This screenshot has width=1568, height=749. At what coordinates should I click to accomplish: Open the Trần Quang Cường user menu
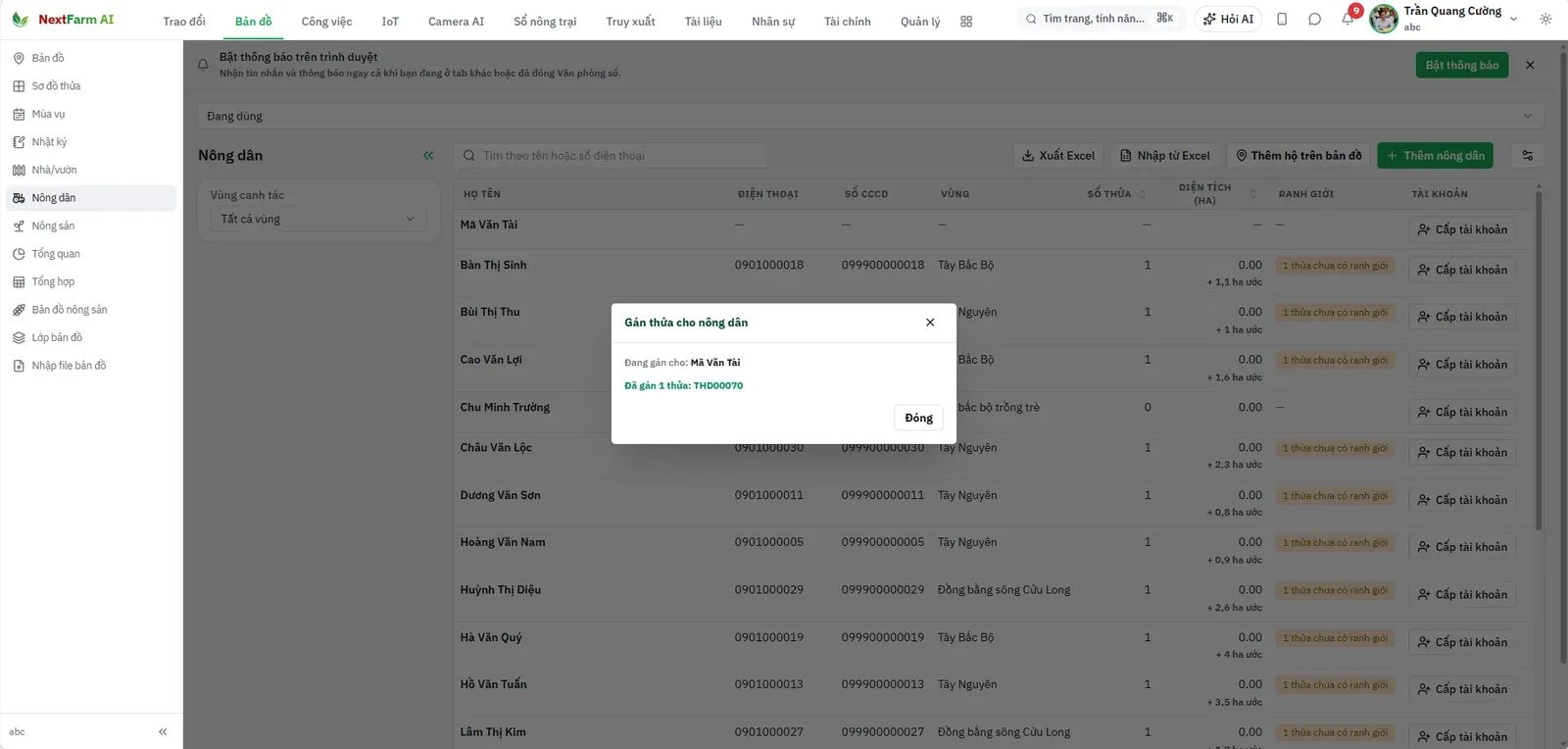(x=1446, y=19)
